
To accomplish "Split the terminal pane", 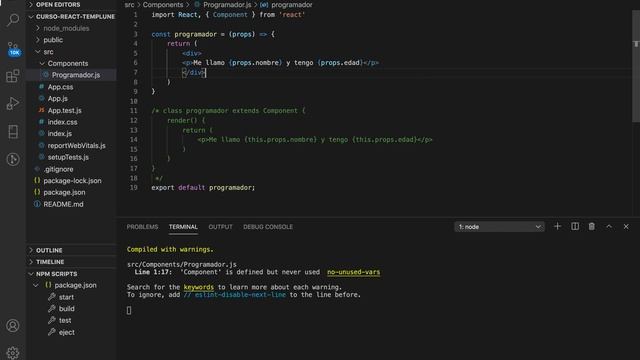I will [575, 227].
